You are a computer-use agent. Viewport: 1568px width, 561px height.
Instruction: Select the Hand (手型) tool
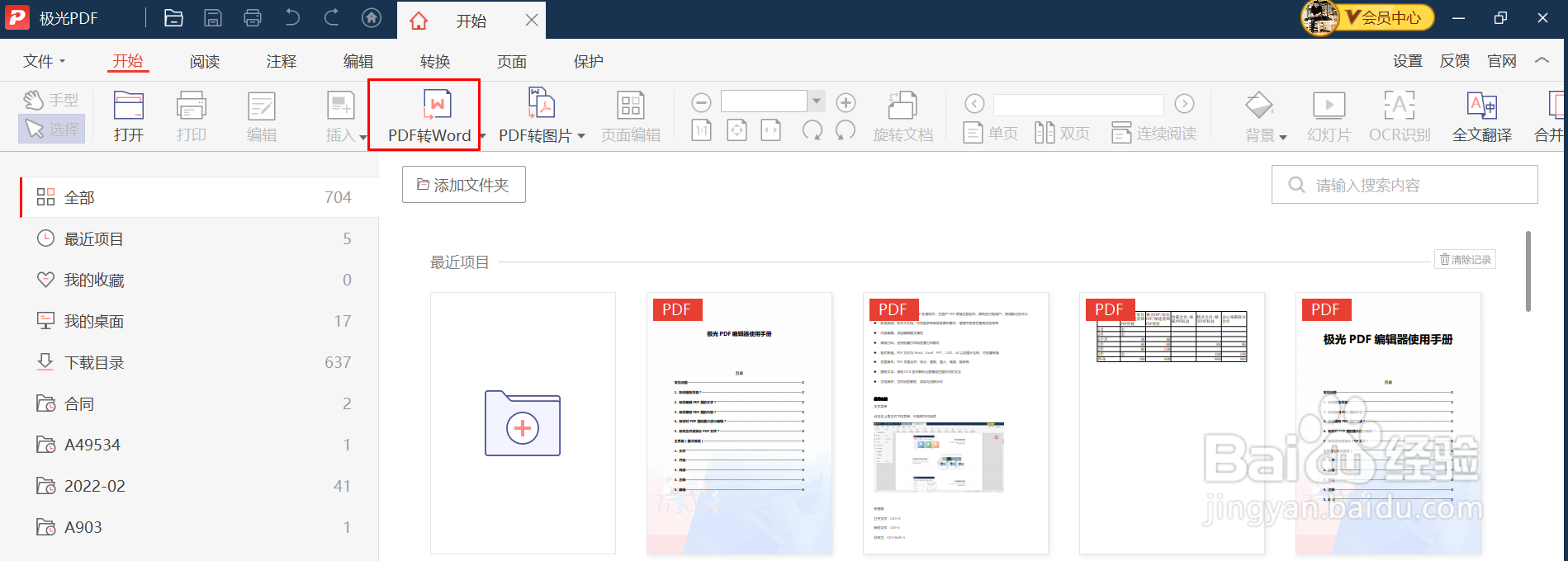point(51,100)
